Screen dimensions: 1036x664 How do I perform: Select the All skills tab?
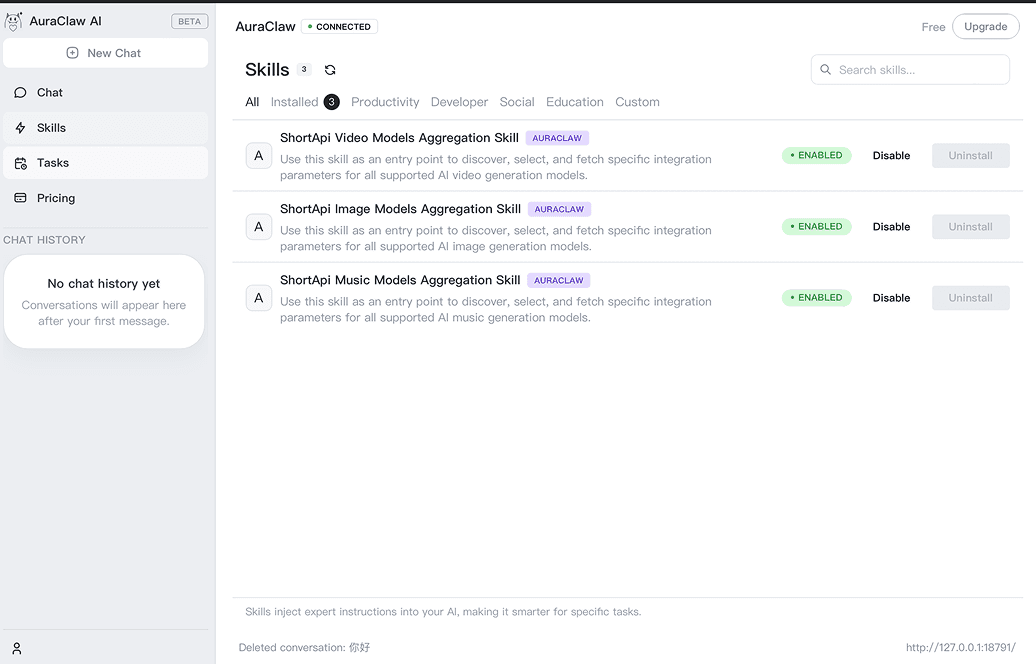point(252,102)
